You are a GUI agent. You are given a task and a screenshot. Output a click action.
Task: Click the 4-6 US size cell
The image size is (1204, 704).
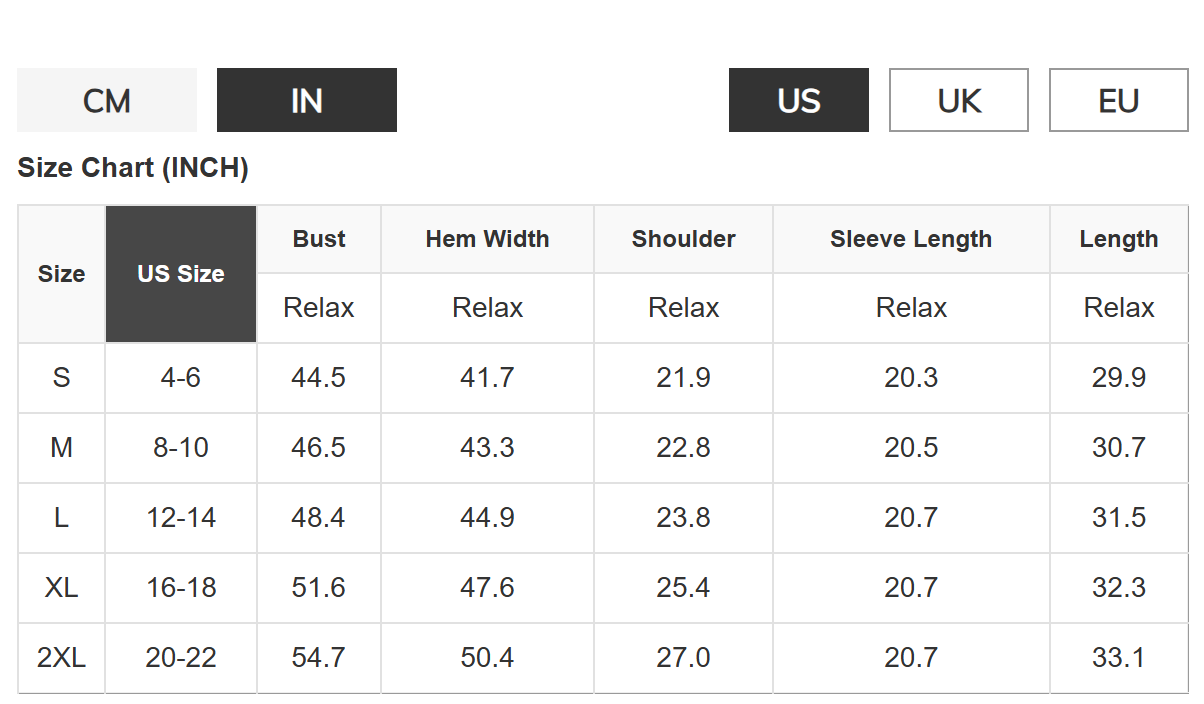(181, 378)
